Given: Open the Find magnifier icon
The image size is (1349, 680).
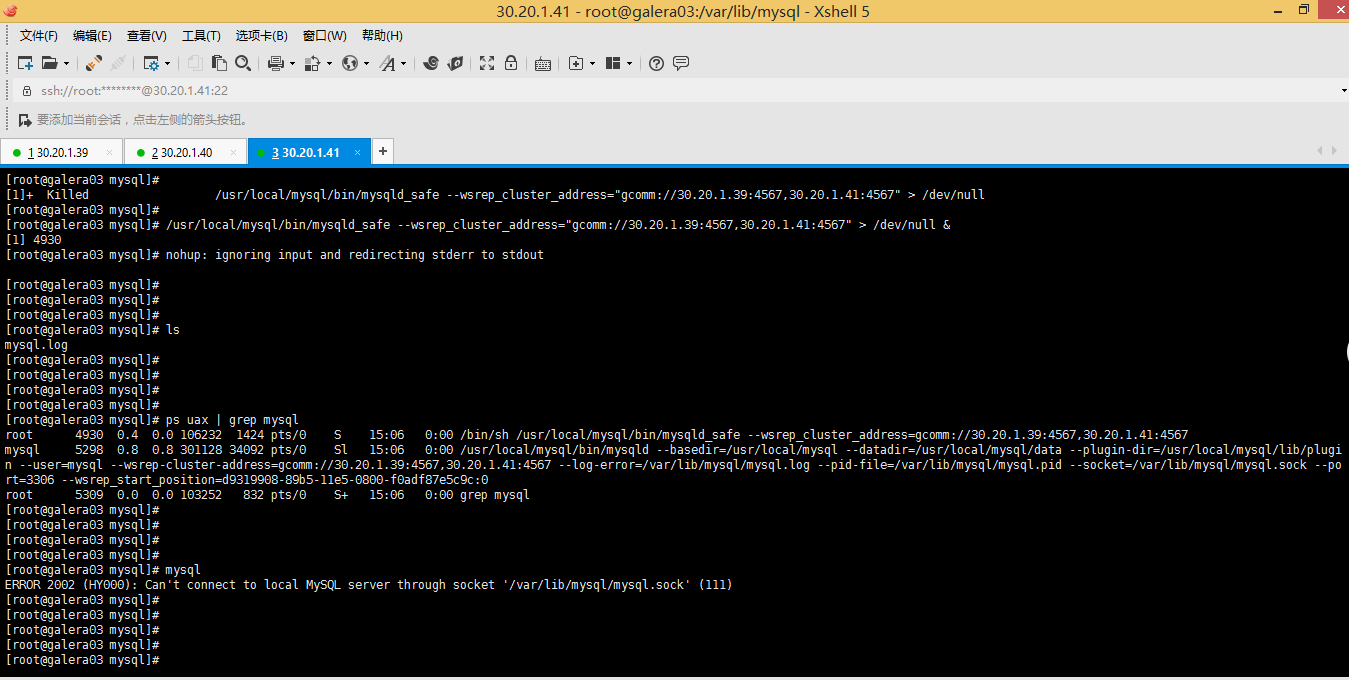Looking at the screenshot, I should [x=243, y=63].
